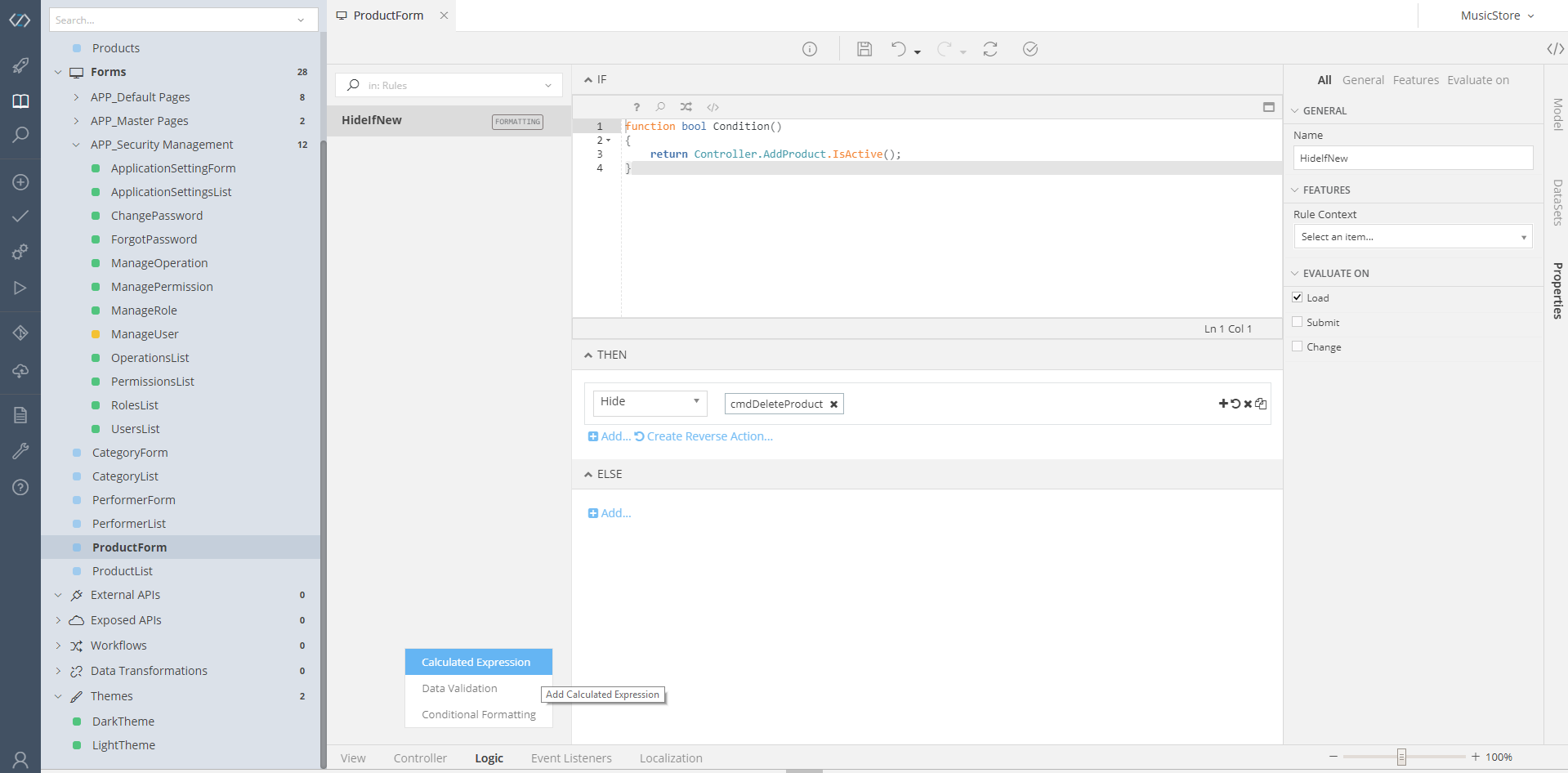The width and height of the screenshot is (1568, 773).
Task: Open the Rule Context dropdown
Action: point(1412,237)
